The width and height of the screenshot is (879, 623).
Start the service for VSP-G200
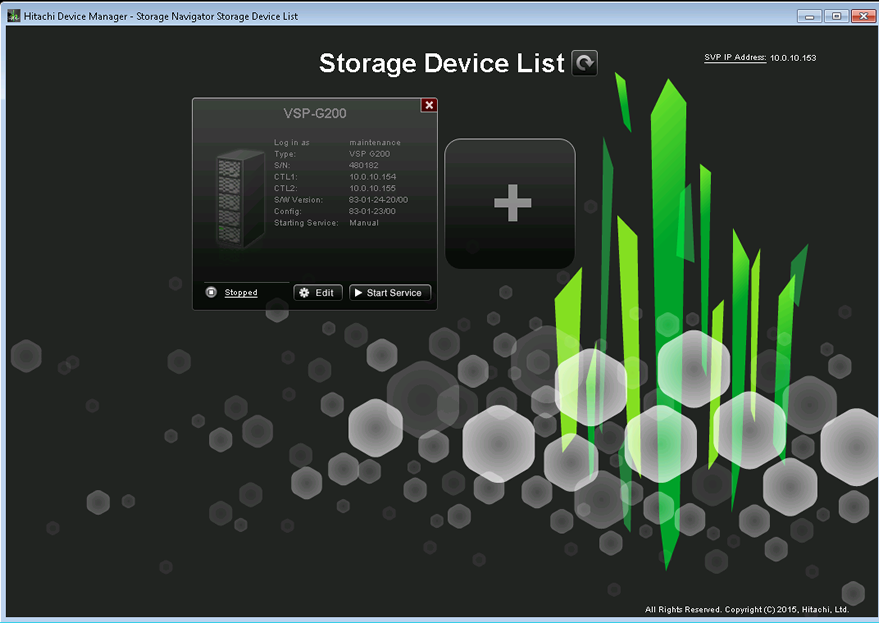[x=389, y=292]
